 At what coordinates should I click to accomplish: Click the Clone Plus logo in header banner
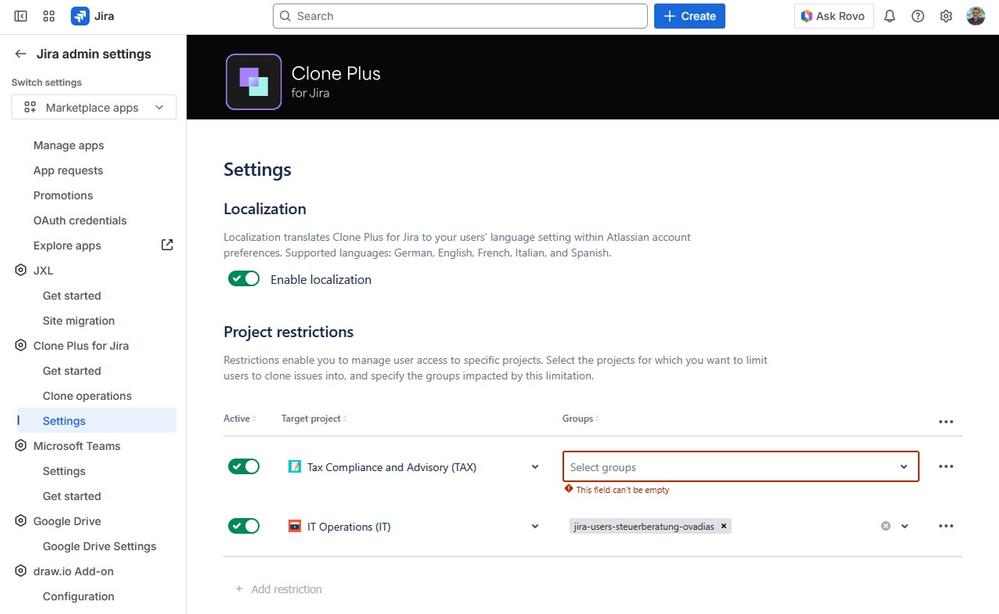(254, 82)
